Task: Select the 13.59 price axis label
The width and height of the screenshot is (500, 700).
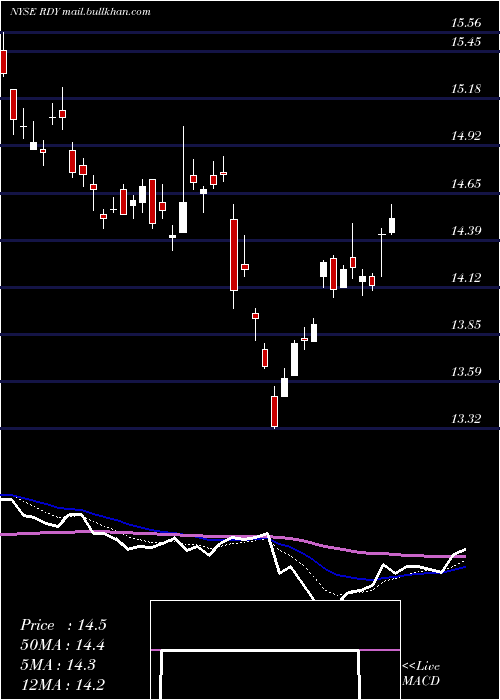Action: tap(466, 371)
